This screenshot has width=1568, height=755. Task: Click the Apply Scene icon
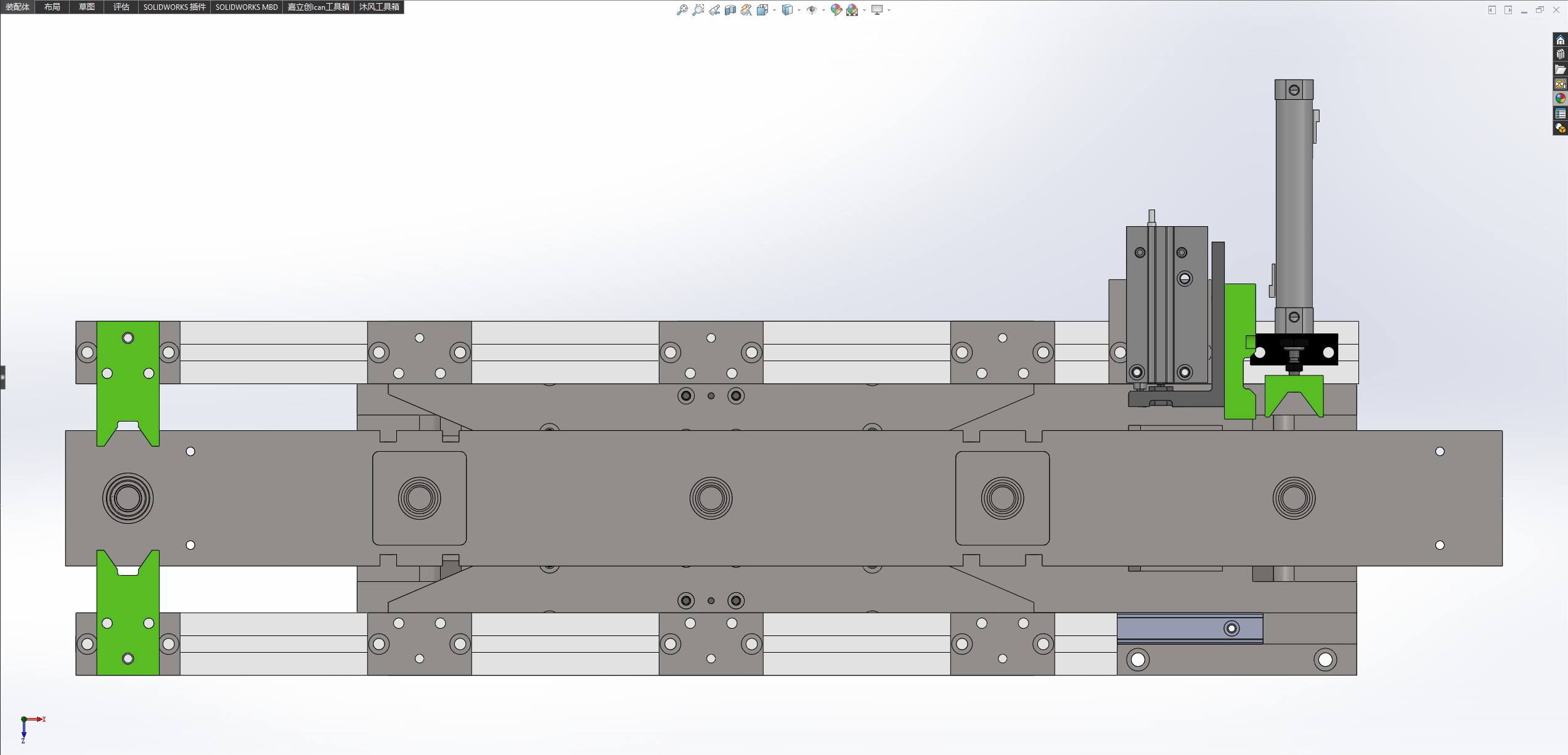(x=852, y=10)
